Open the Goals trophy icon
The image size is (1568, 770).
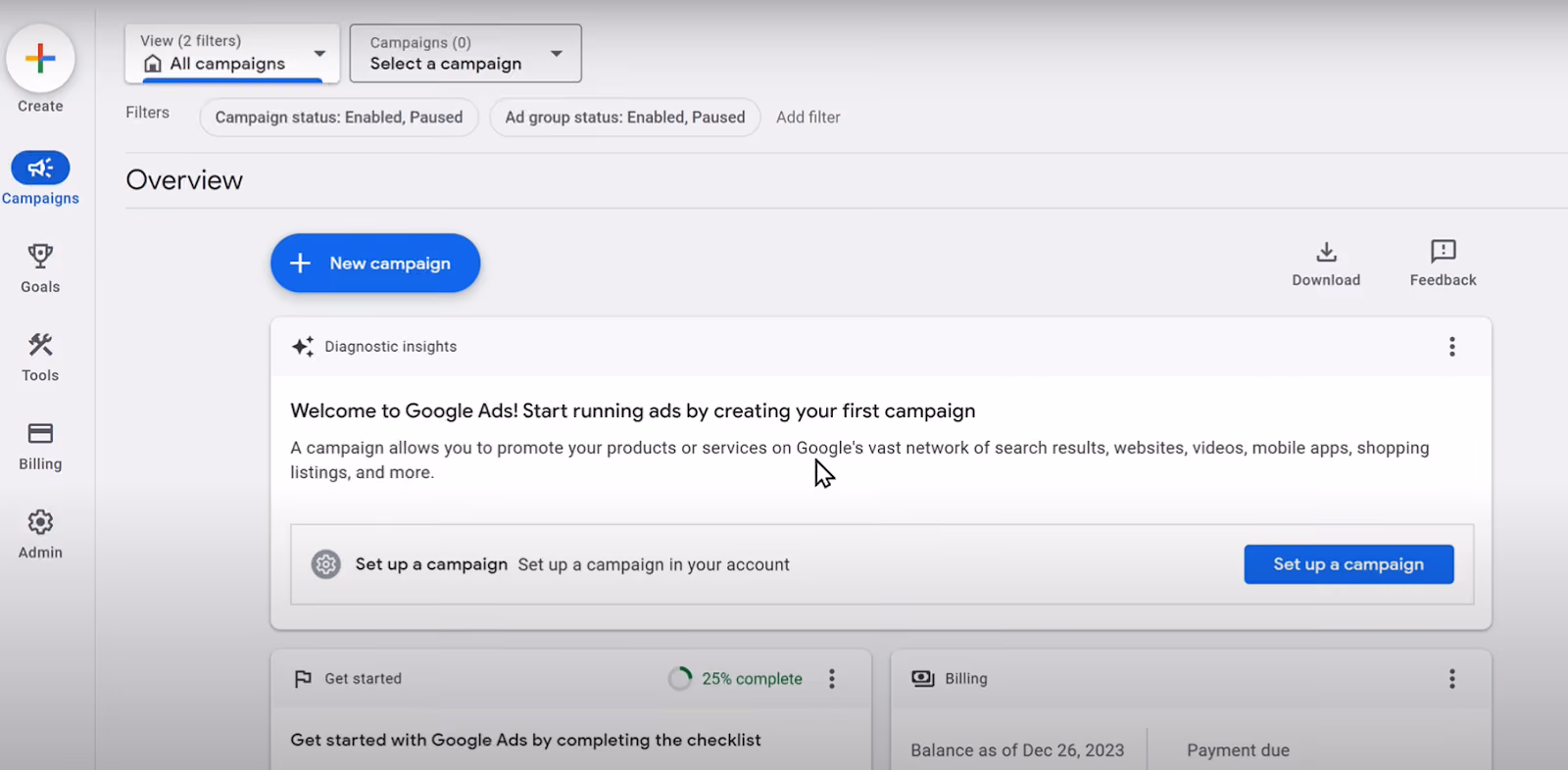click(x=40, y=256)
